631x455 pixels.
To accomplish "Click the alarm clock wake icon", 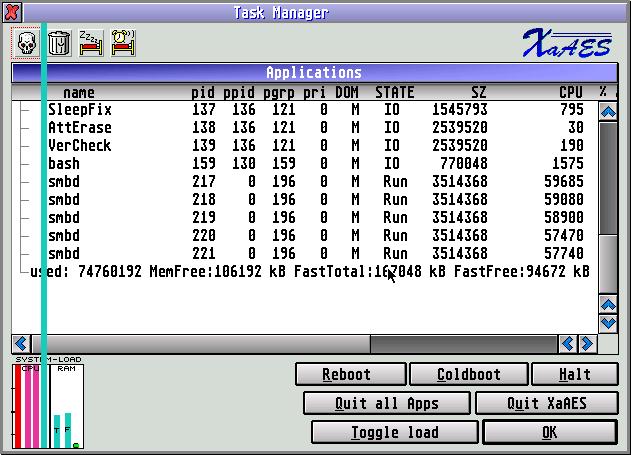I will [123, 42].
